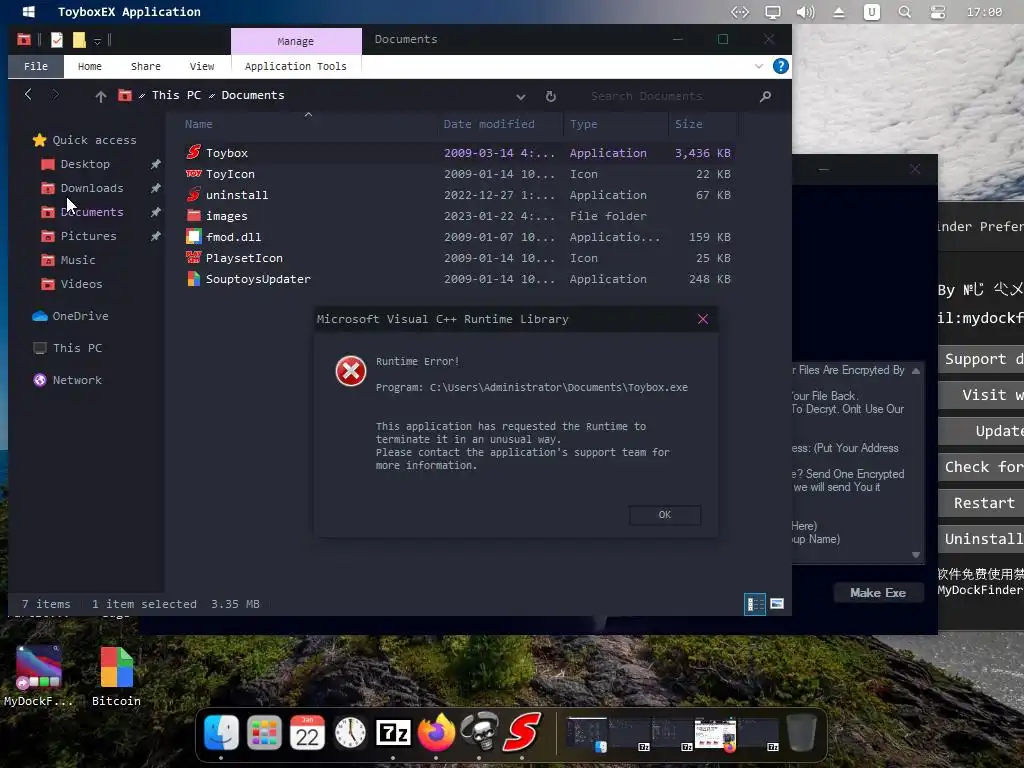
Task: Open the quick access toolbar customize arrow
Action: [x=97, y=41]
